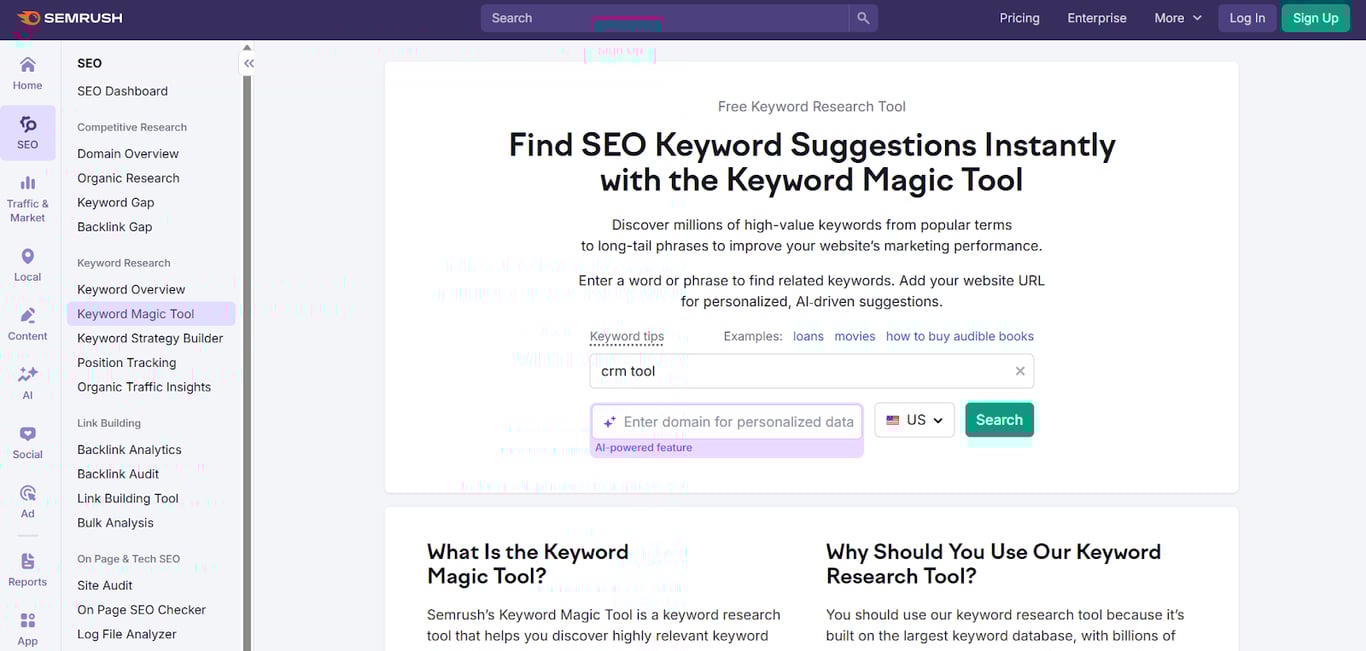1366x651 pixels.
Task: Open Backlink Gap
Action: pos(115,227)
